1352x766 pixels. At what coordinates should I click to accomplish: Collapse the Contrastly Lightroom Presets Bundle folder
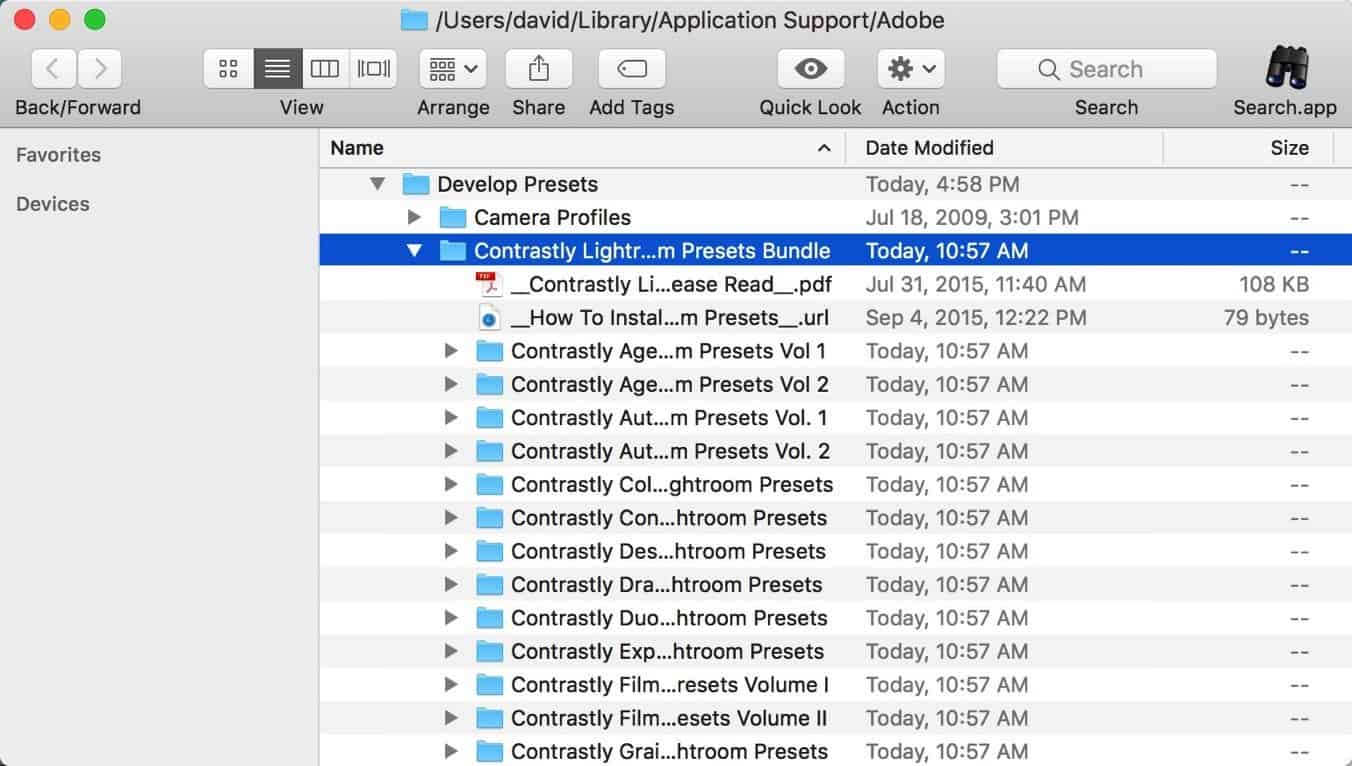click(x=414, y=251)
